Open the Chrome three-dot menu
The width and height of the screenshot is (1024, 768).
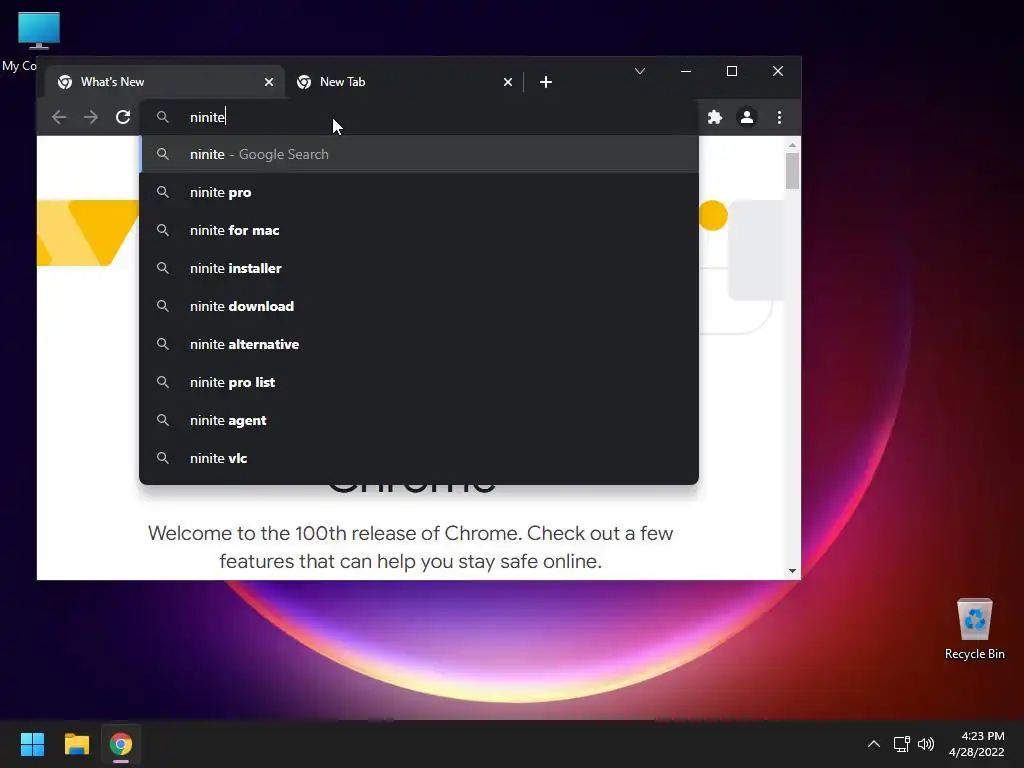(779, 117)
